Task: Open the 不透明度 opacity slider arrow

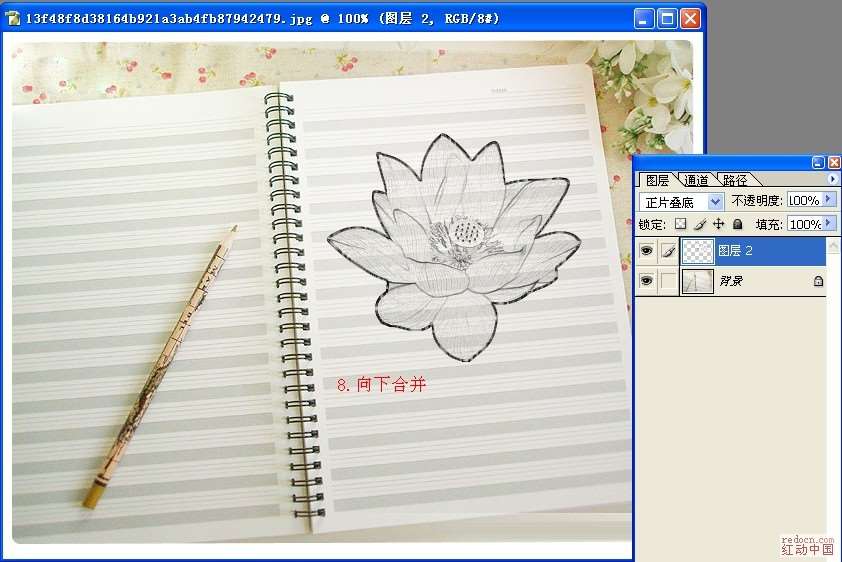Action: (x=829, y=200)
